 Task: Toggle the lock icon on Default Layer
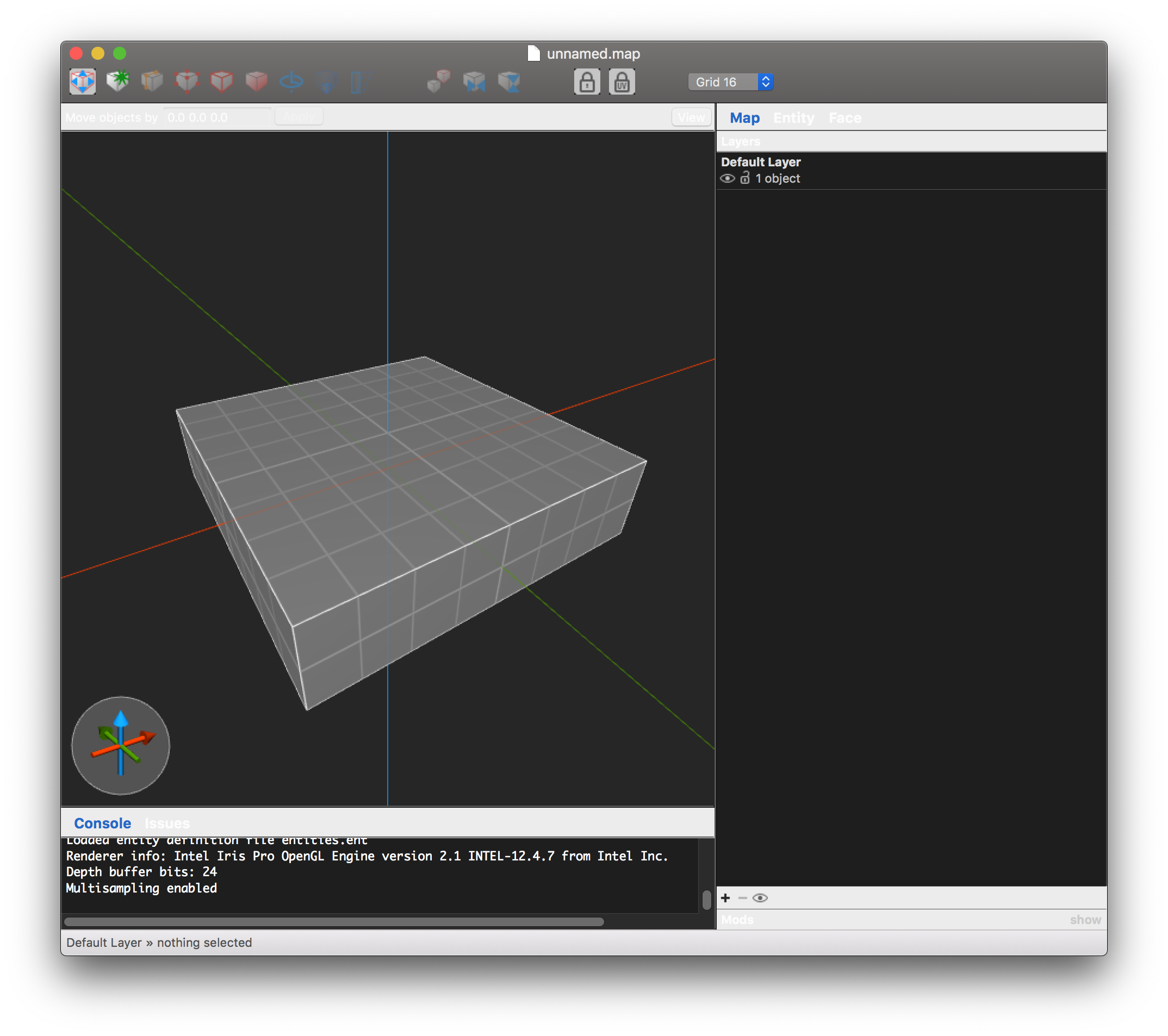coord(744,178)
